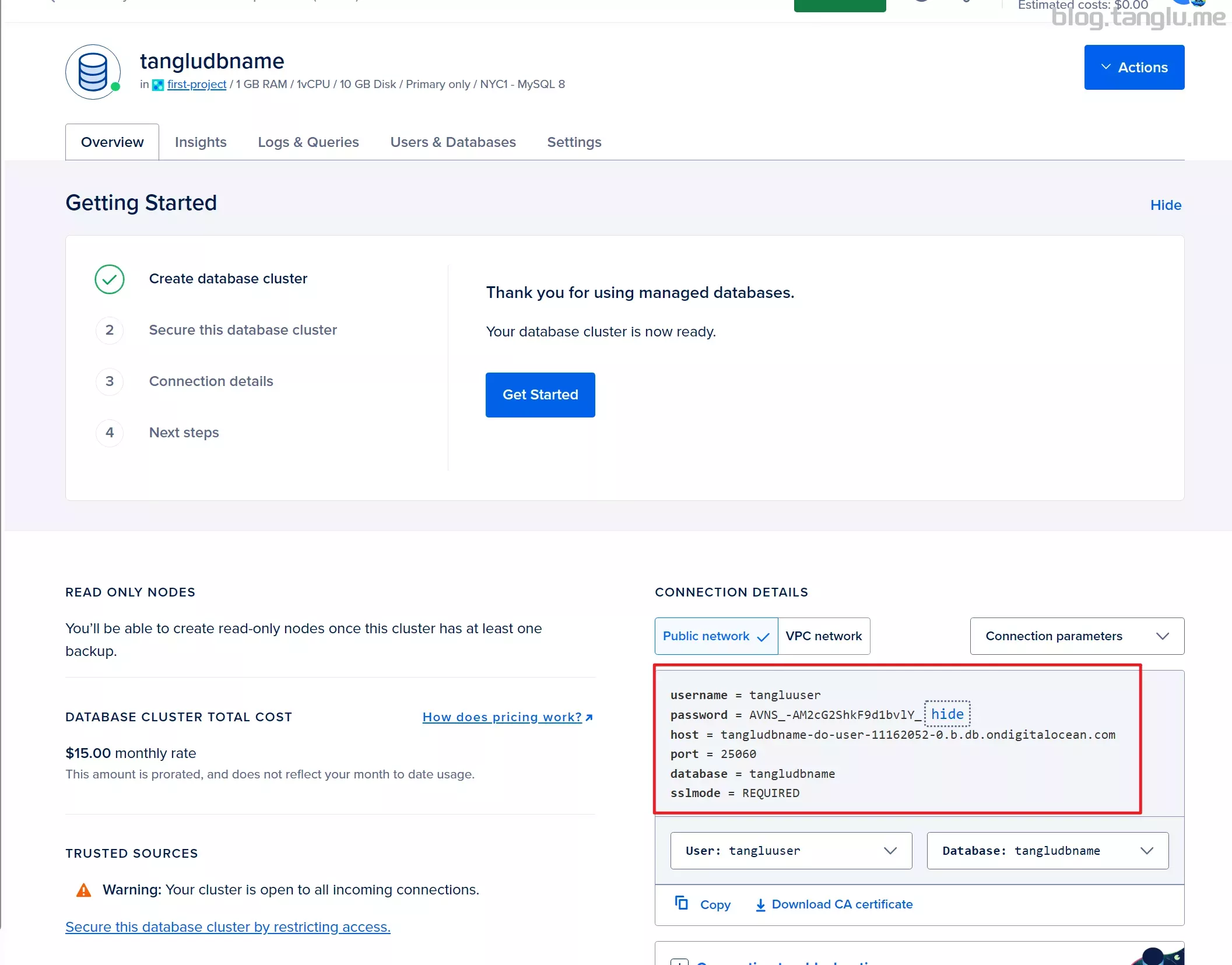Switch to VPC network

click(824, 636)
